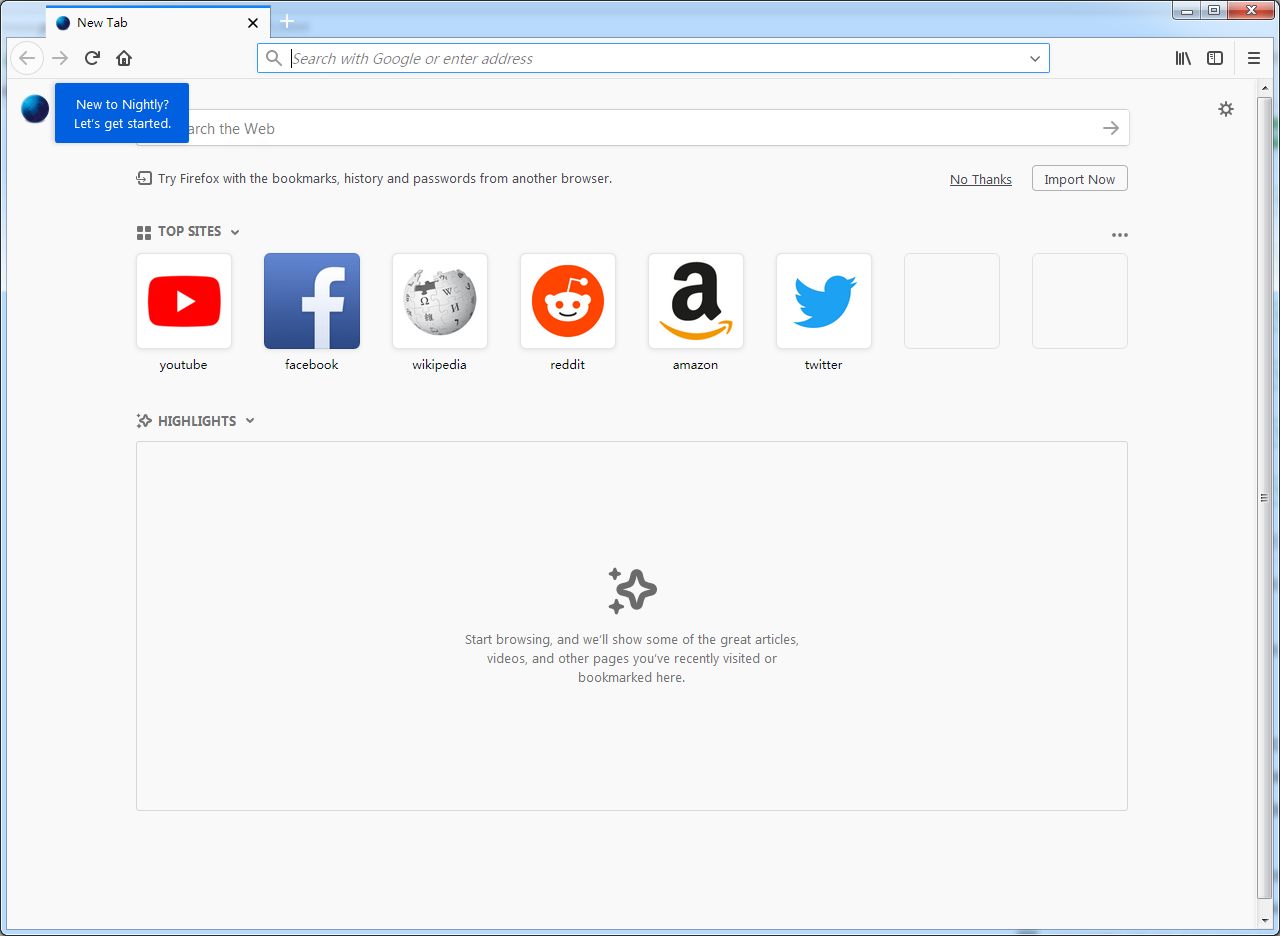The image size is (1280, 936).
Task: Click the New to Nightly tooltip
Action: (x=122, y=113)
